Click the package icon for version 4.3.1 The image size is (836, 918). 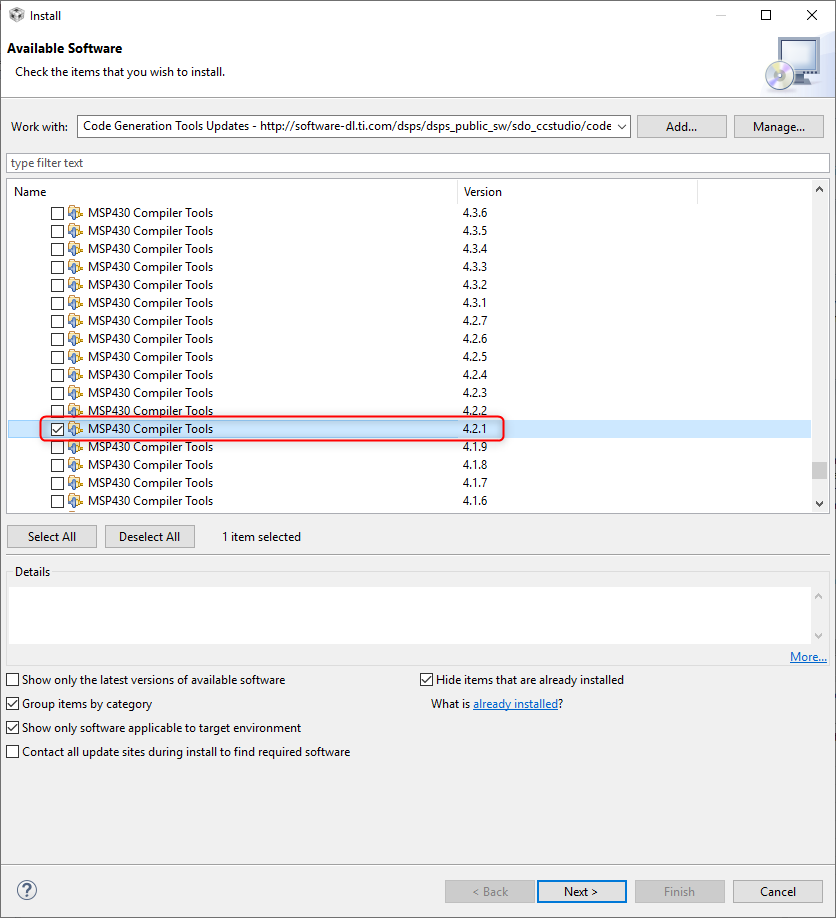click(77, 302)
